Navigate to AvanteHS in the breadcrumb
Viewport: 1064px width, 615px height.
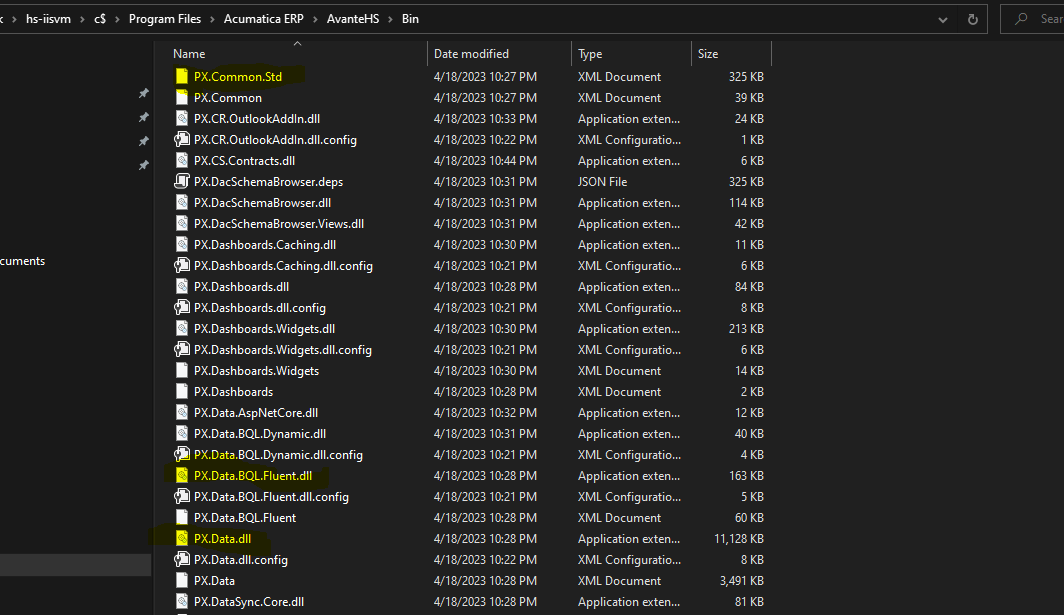click(353, 19)
